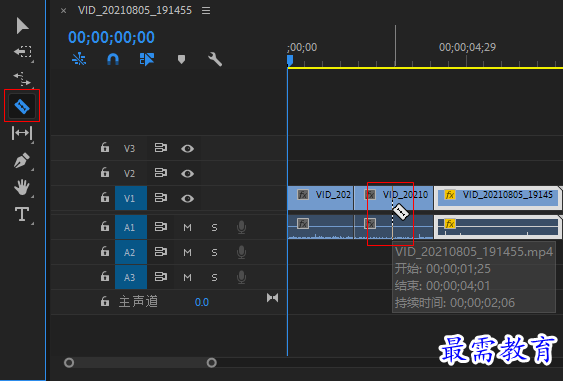563x381 pixels.
Task: Select the Type tool
Action: pos(22,214)
